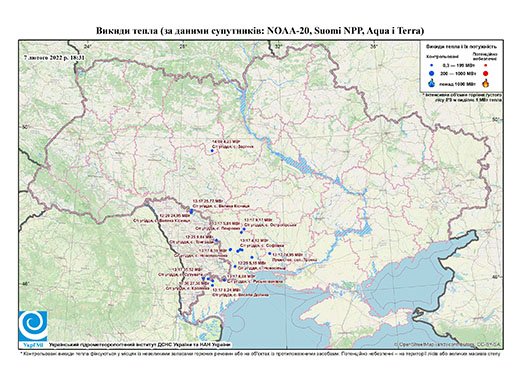The height and width of the screenshot is (368, 520).
Task: Click the institute credit line beside the logo
Action: click(140, 344)
